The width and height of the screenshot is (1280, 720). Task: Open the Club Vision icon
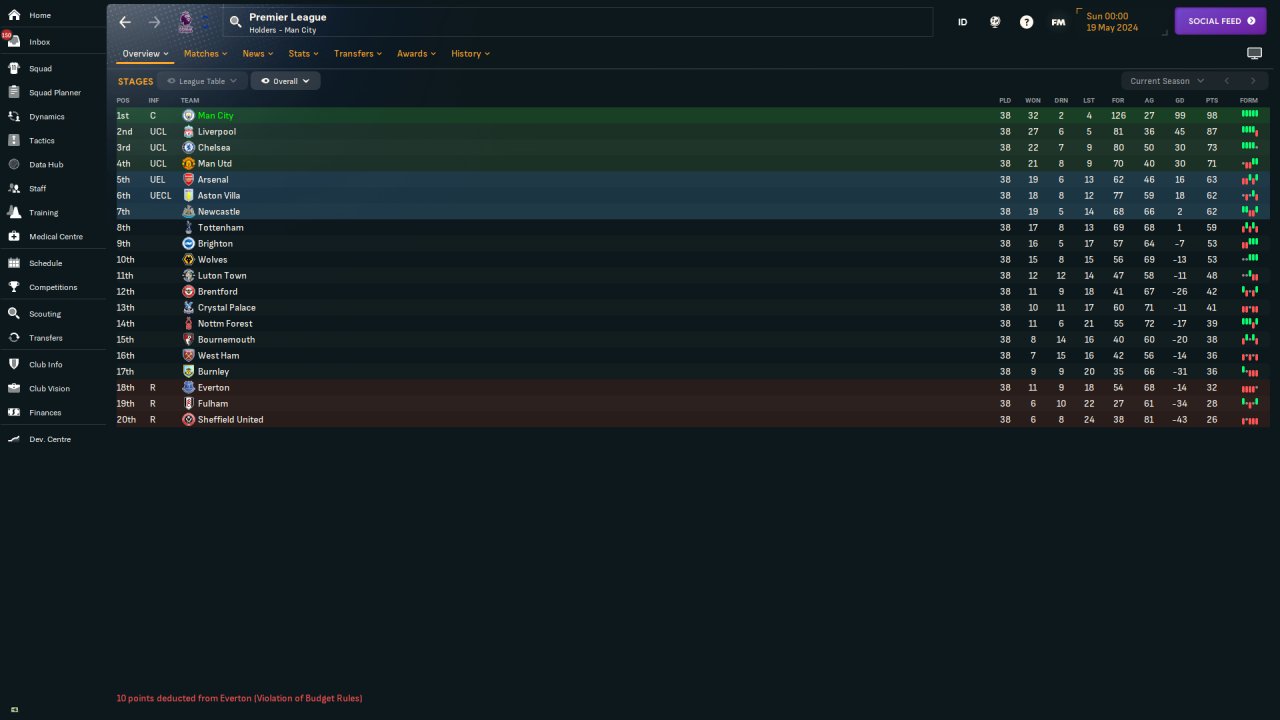(14, 389)
